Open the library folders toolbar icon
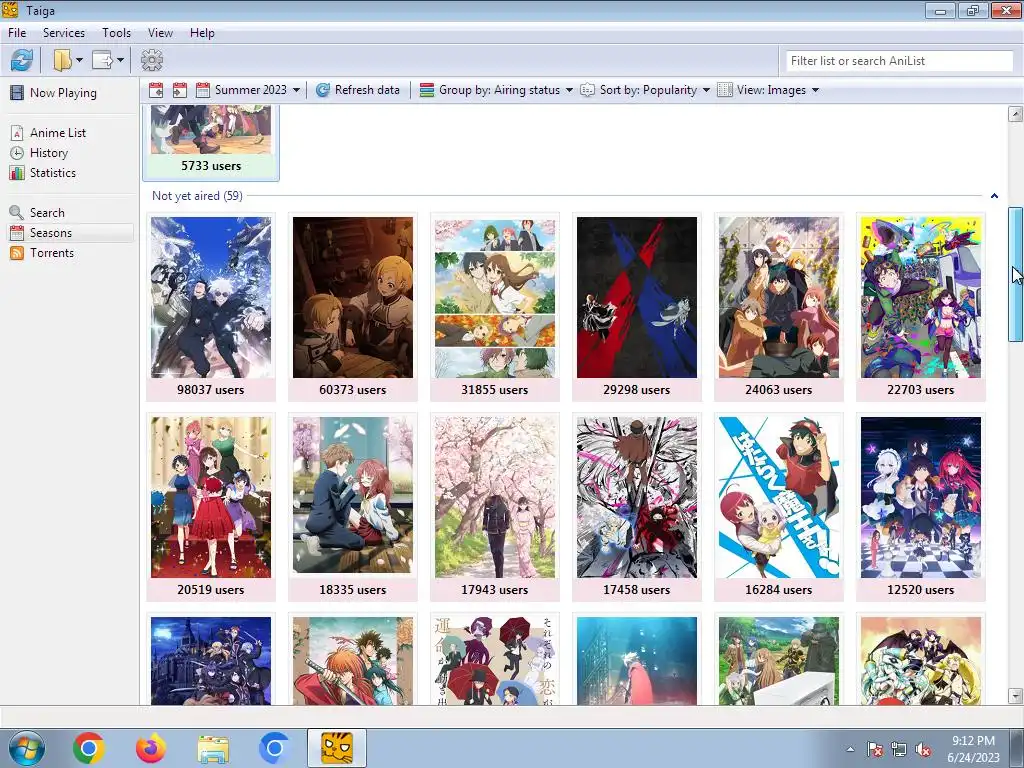This screenshot has width=1024, height=768. 63,61
